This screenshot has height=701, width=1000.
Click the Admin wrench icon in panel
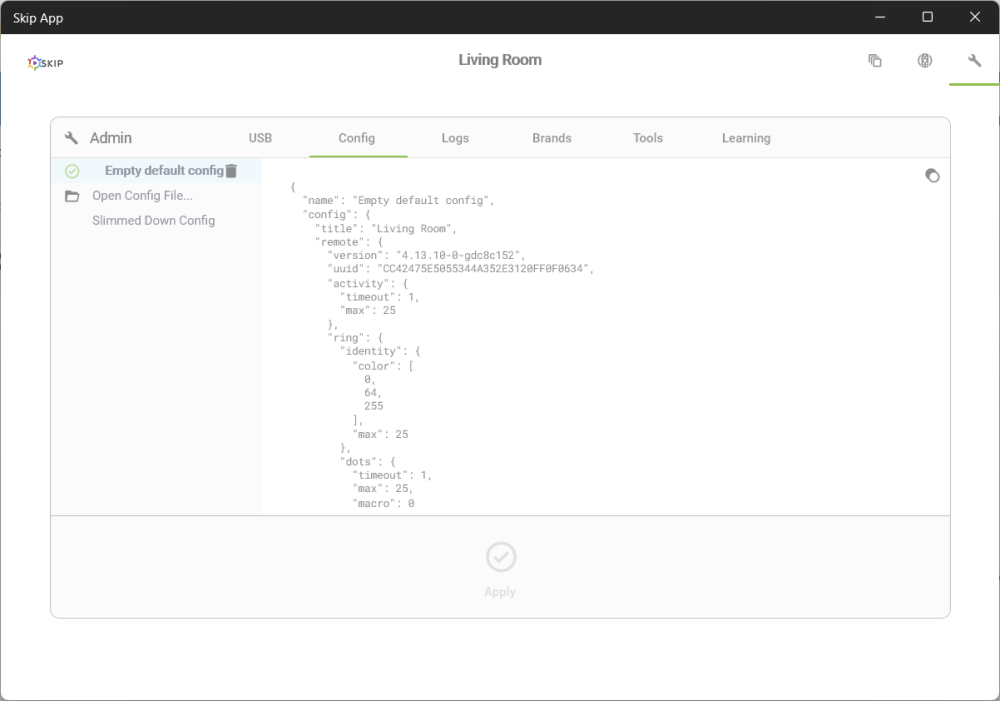tap(71, 138)
